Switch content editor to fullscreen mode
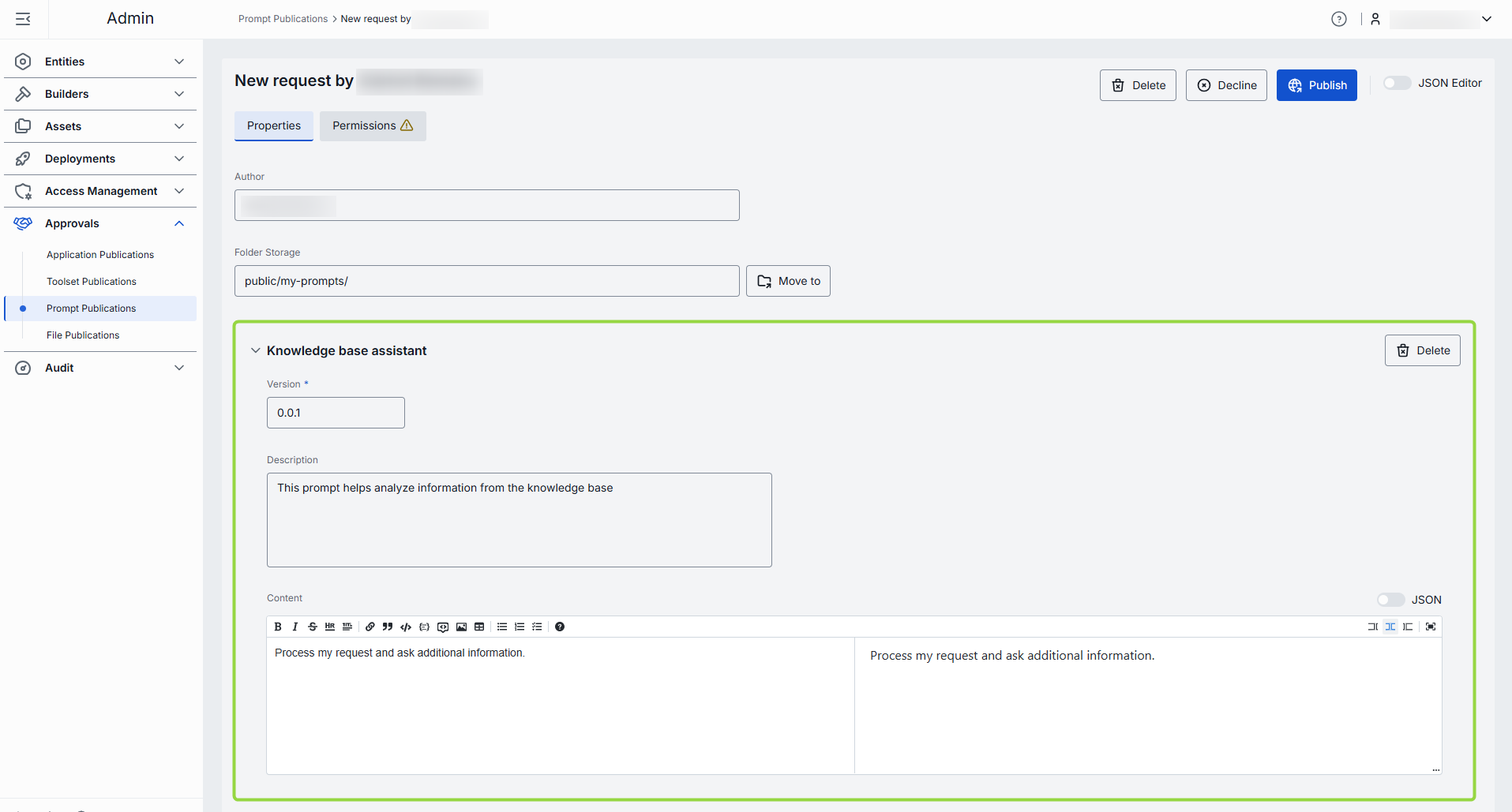Image resolution: width=1512 pixels, height=812 pixels. 1431,627
